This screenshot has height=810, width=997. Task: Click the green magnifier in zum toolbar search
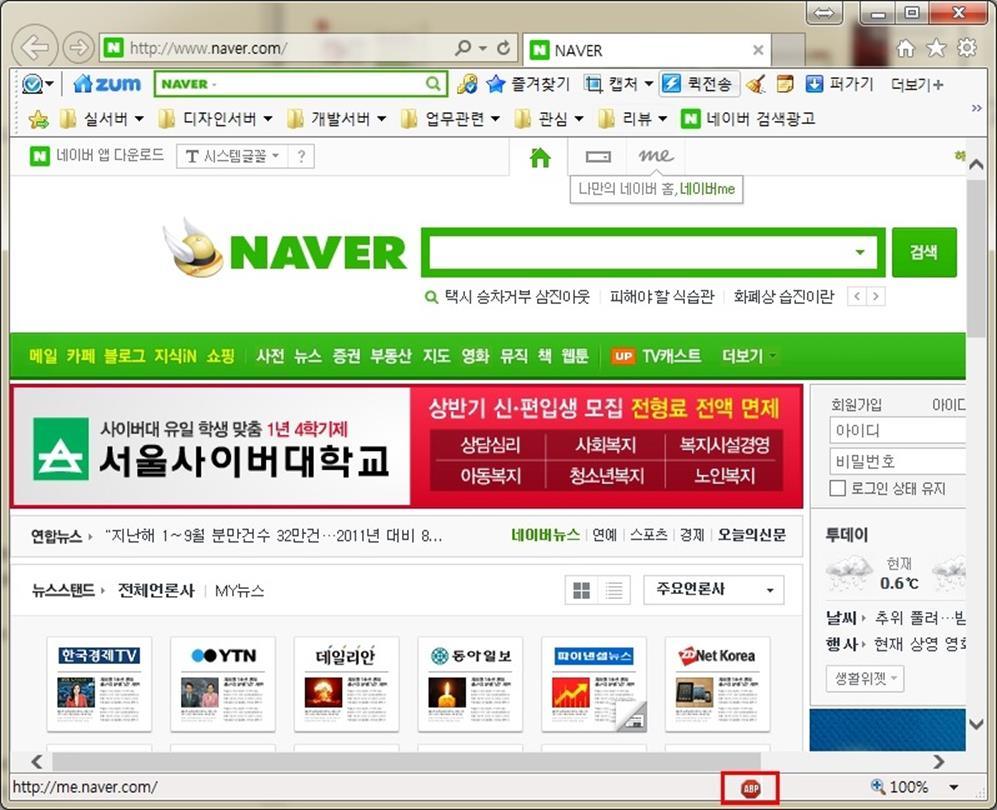point(433,83)
